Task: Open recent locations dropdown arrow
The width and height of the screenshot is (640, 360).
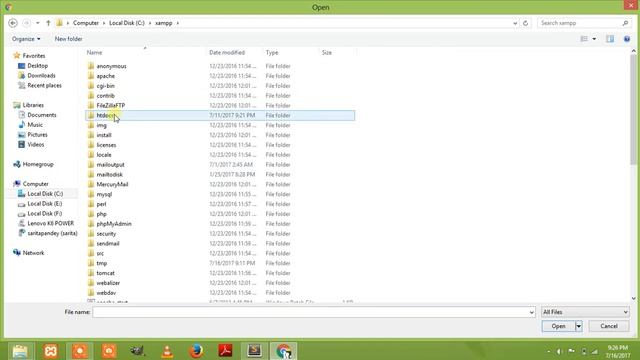Action: [x=38, y=23]
